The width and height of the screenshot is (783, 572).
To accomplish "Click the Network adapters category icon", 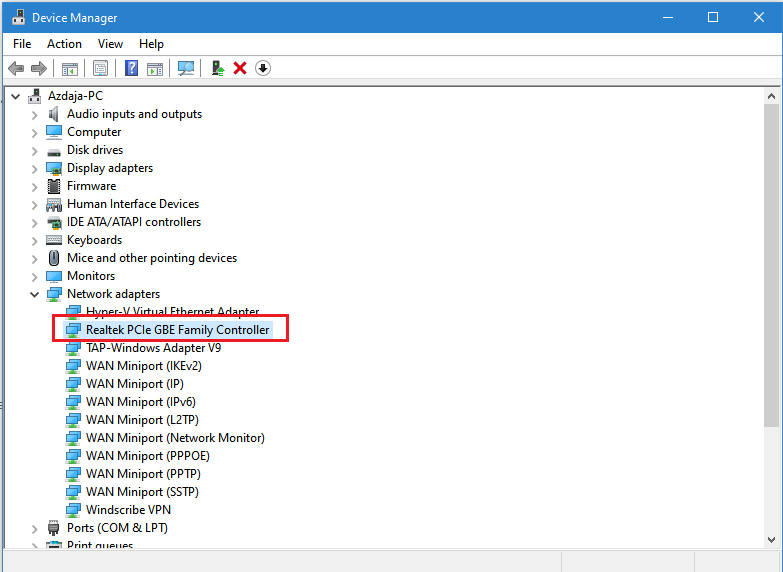I will coord(54,294).
